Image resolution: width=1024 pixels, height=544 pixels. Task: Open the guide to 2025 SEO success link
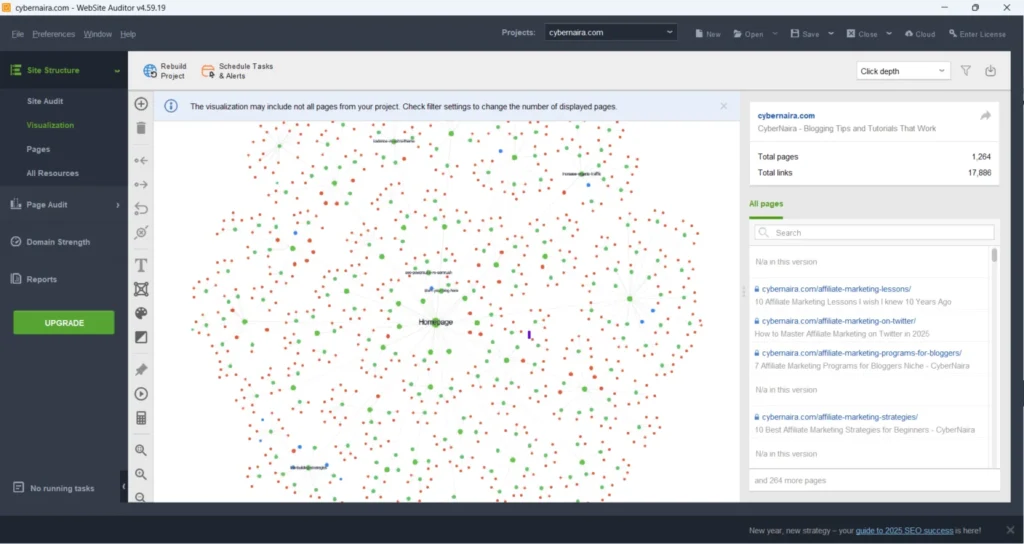(904, 530)
